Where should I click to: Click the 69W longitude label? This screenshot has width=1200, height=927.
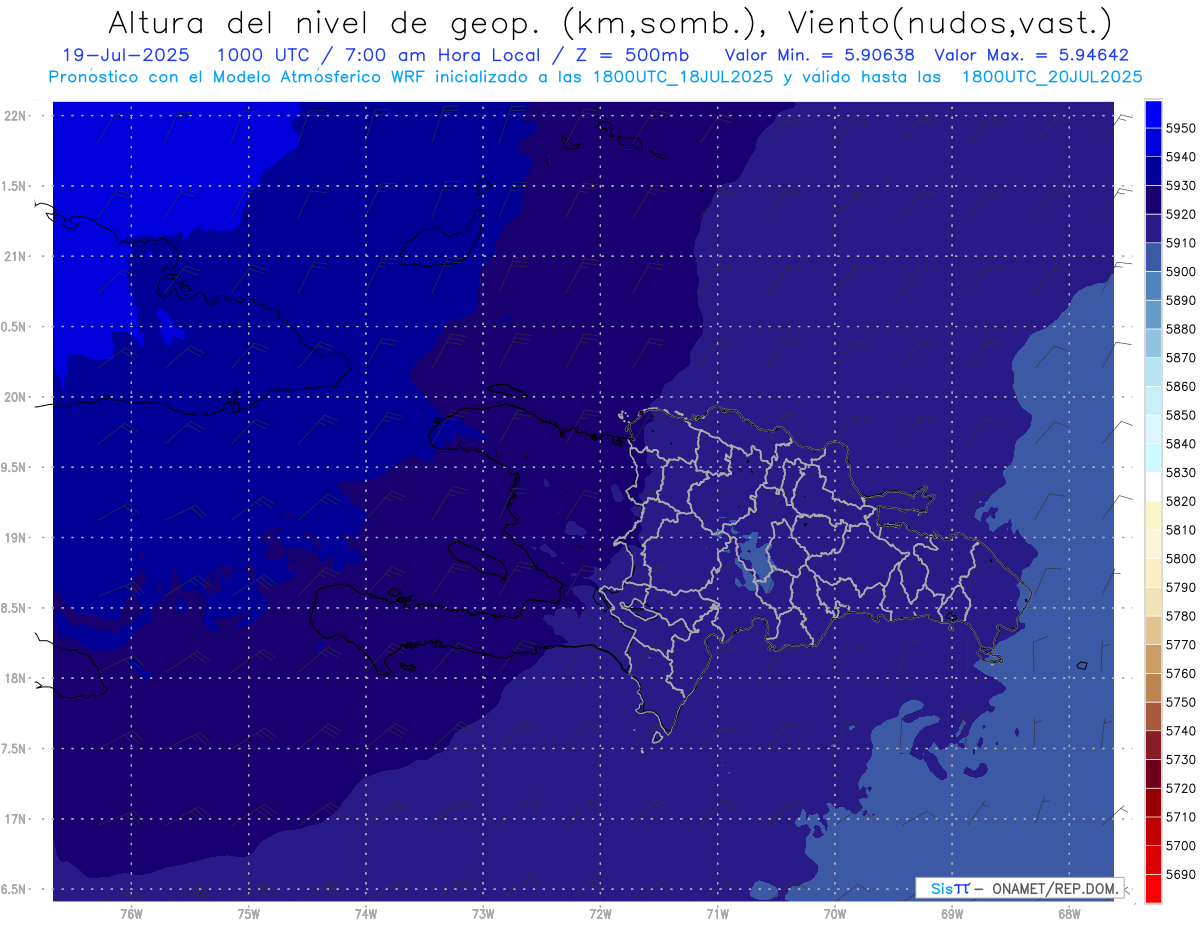(952, 914)
